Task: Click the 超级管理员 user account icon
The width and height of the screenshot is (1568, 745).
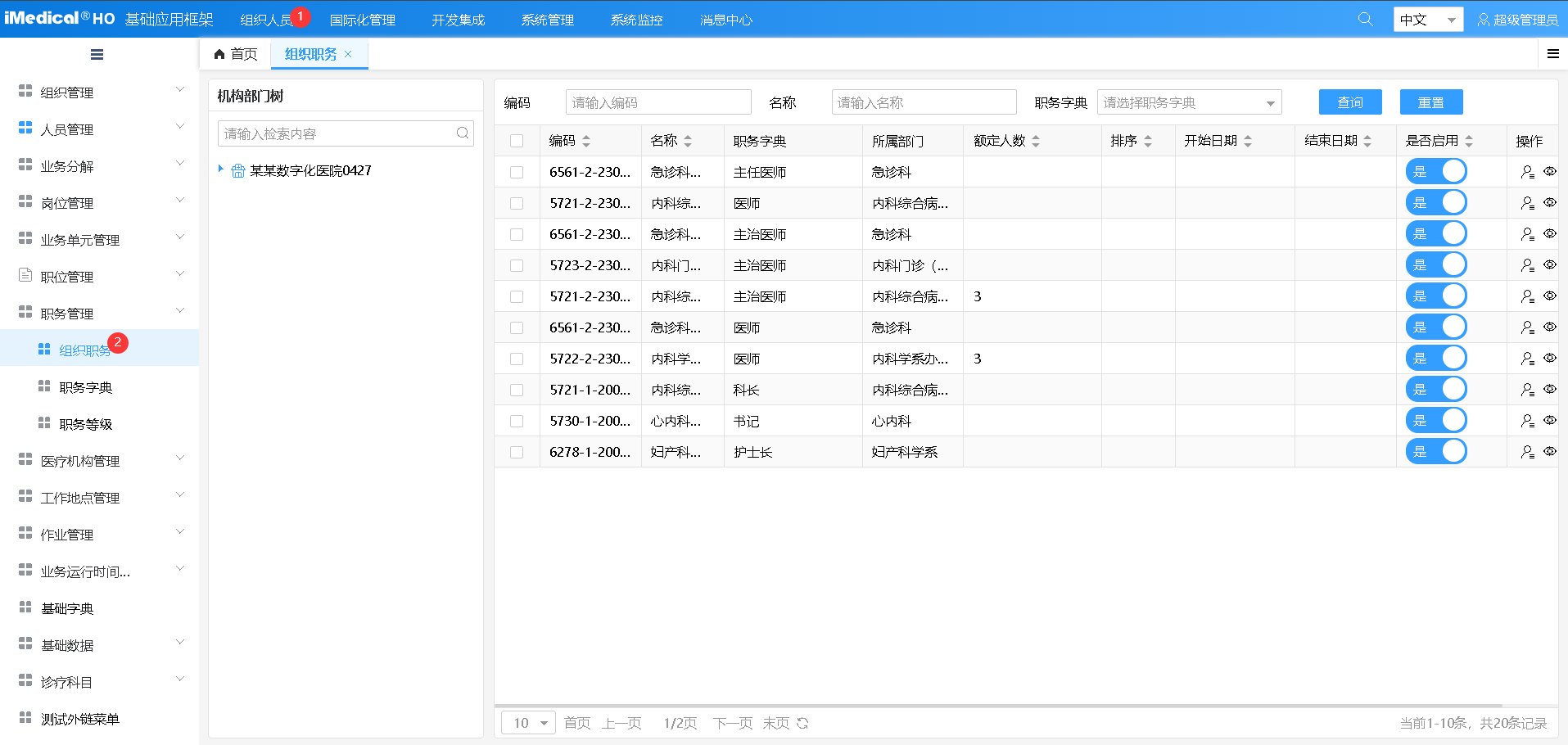Action: pyautogui.click(x=1483, y=20)
